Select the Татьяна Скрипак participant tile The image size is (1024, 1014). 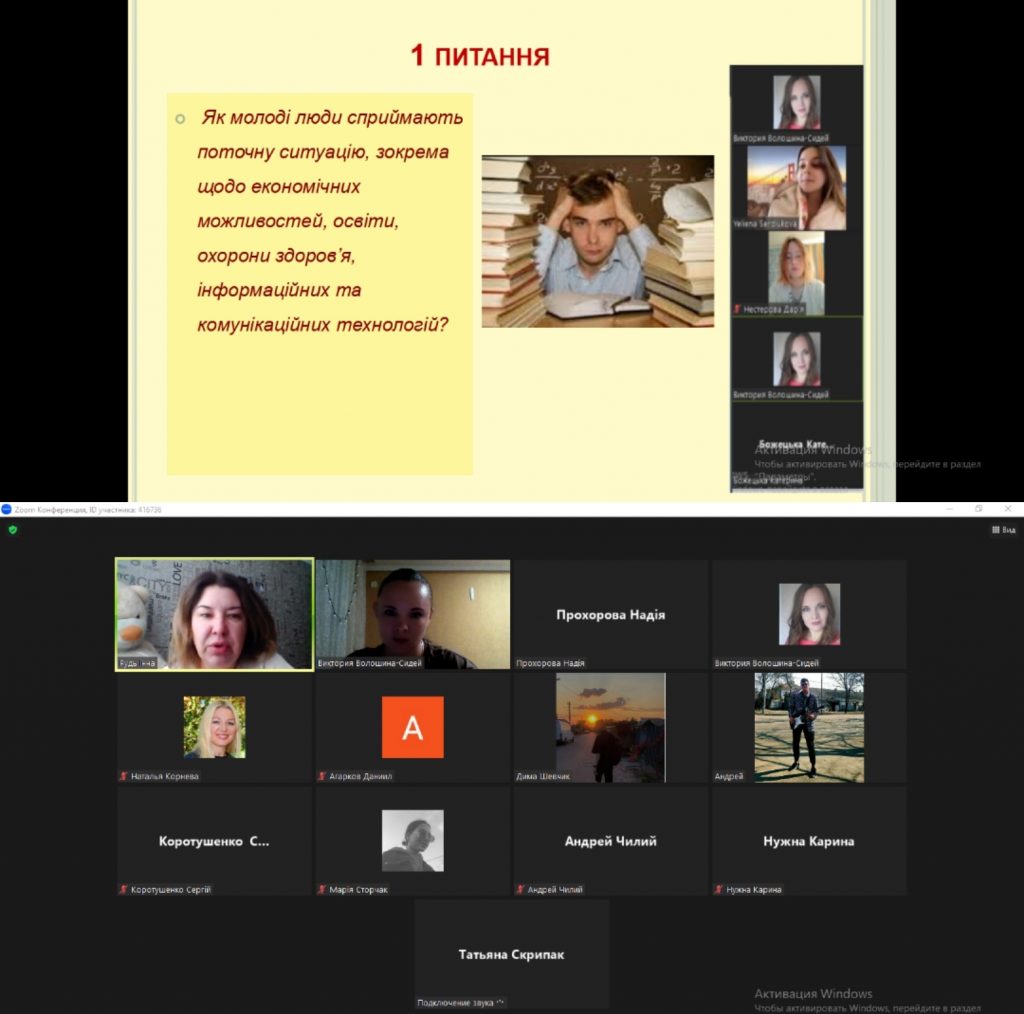[x=511, y=954]
